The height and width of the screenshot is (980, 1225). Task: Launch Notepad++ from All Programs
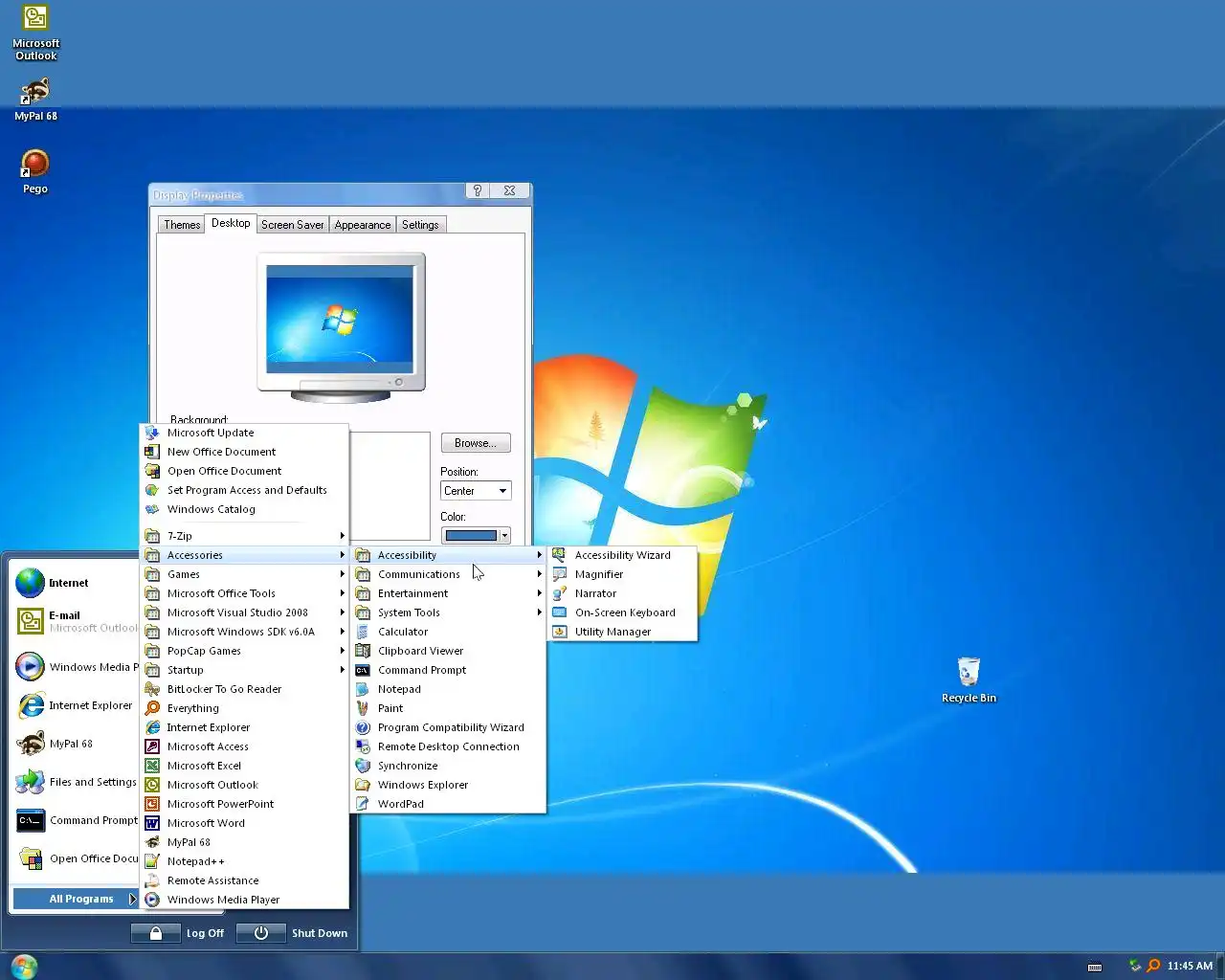pos(244,861)
